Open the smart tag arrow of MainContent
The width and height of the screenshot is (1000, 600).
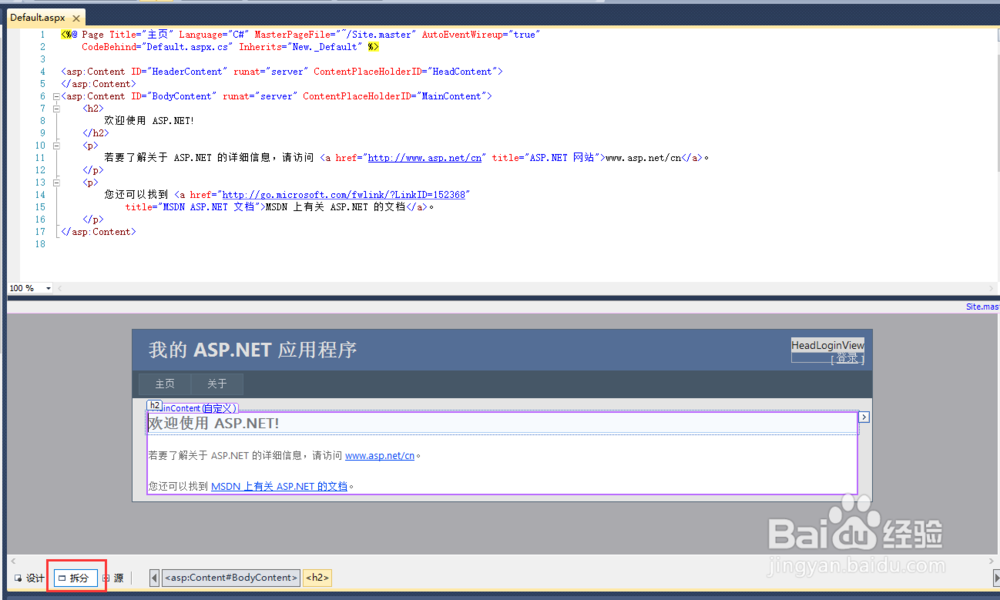coord(864,417)
